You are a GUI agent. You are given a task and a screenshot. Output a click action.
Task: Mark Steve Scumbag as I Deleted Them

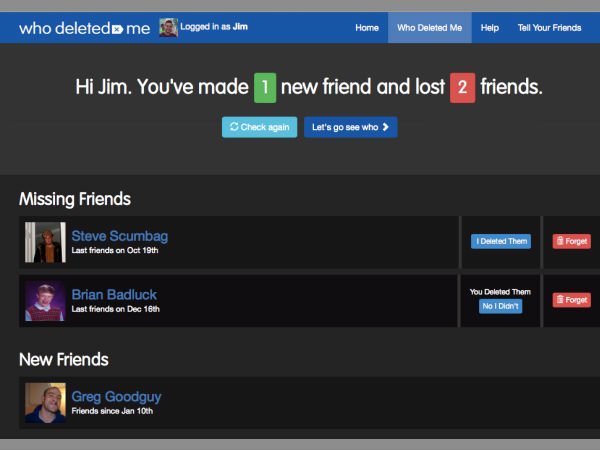click(501, 241)
